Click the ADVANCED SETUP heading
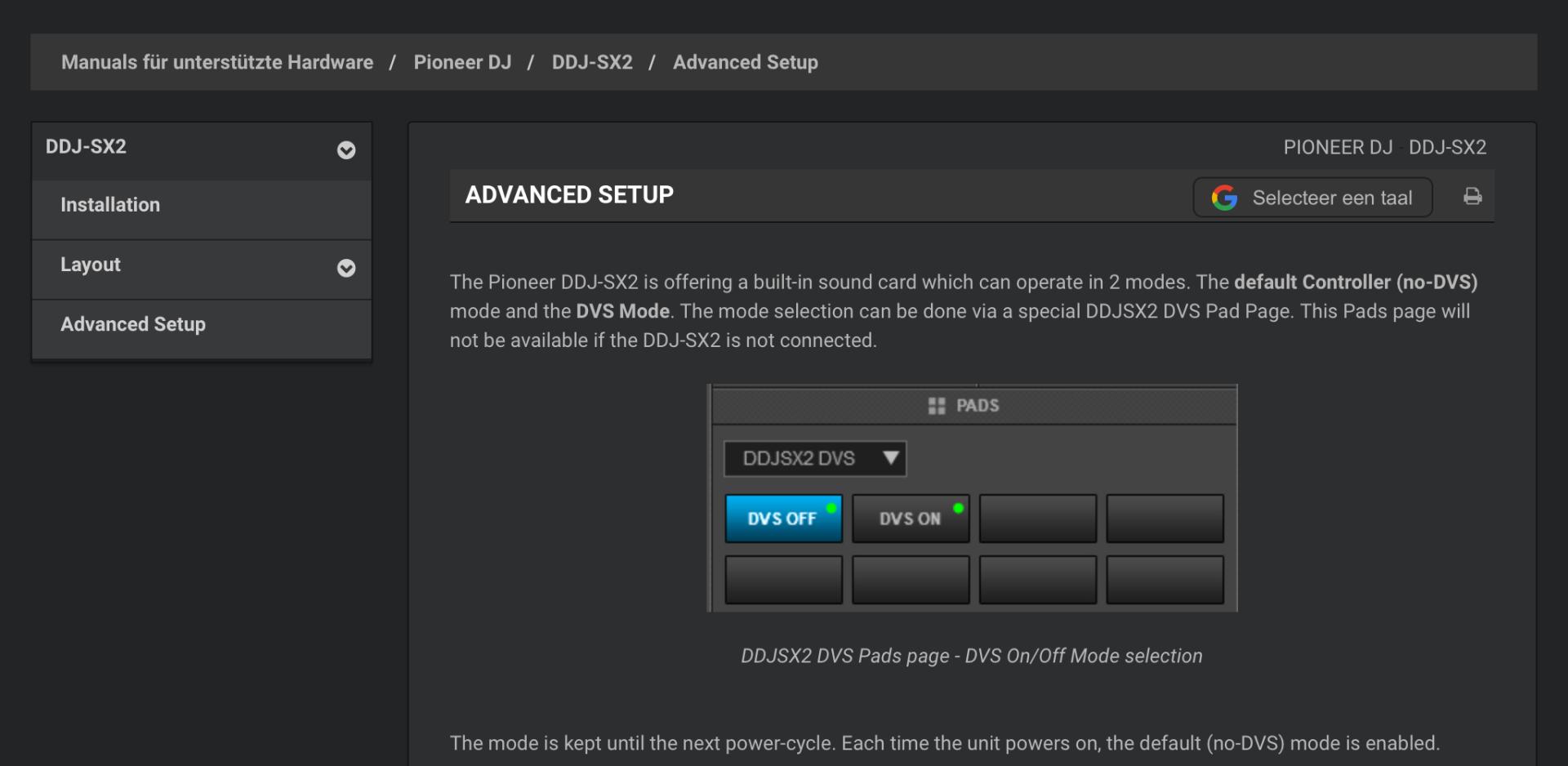 (569, 195)
